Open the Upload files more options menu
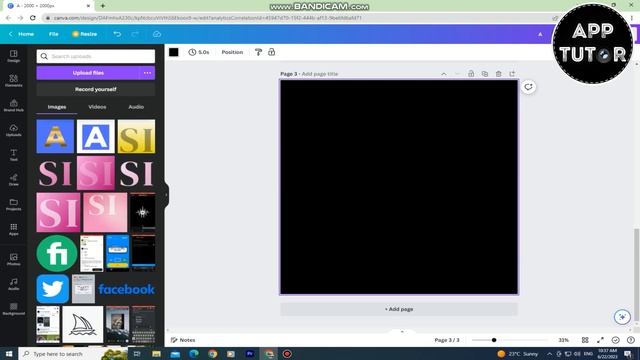The width and height of the screenshot is (640, 360). pyautogui.click(x=147, y=73)
